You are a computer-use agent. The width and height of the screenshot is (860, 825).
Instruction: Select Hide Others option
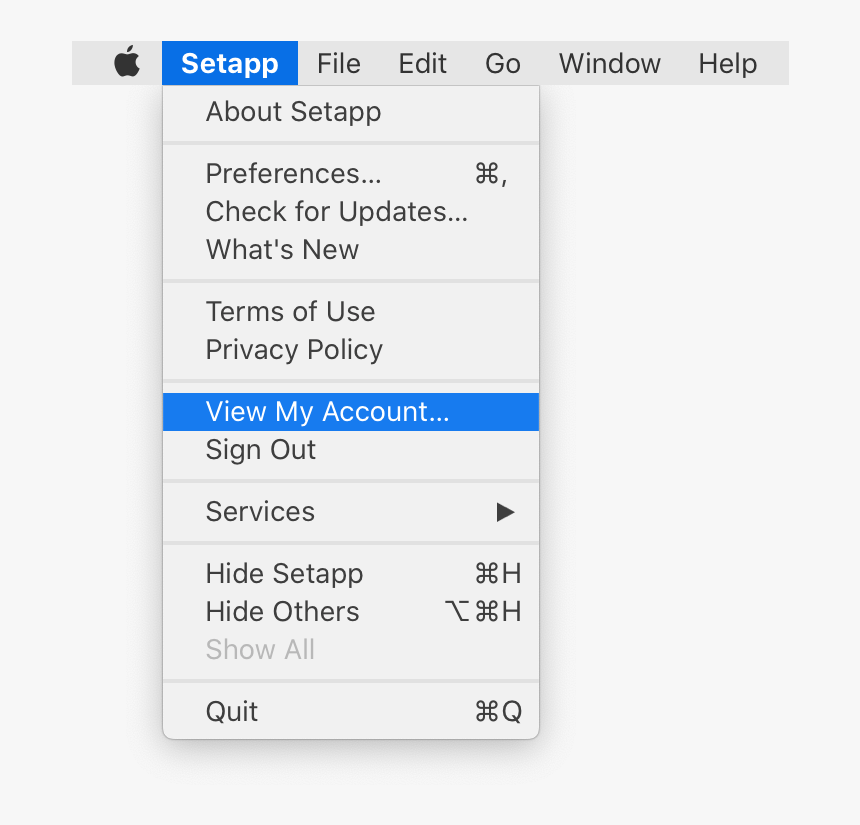coord(282,612)
